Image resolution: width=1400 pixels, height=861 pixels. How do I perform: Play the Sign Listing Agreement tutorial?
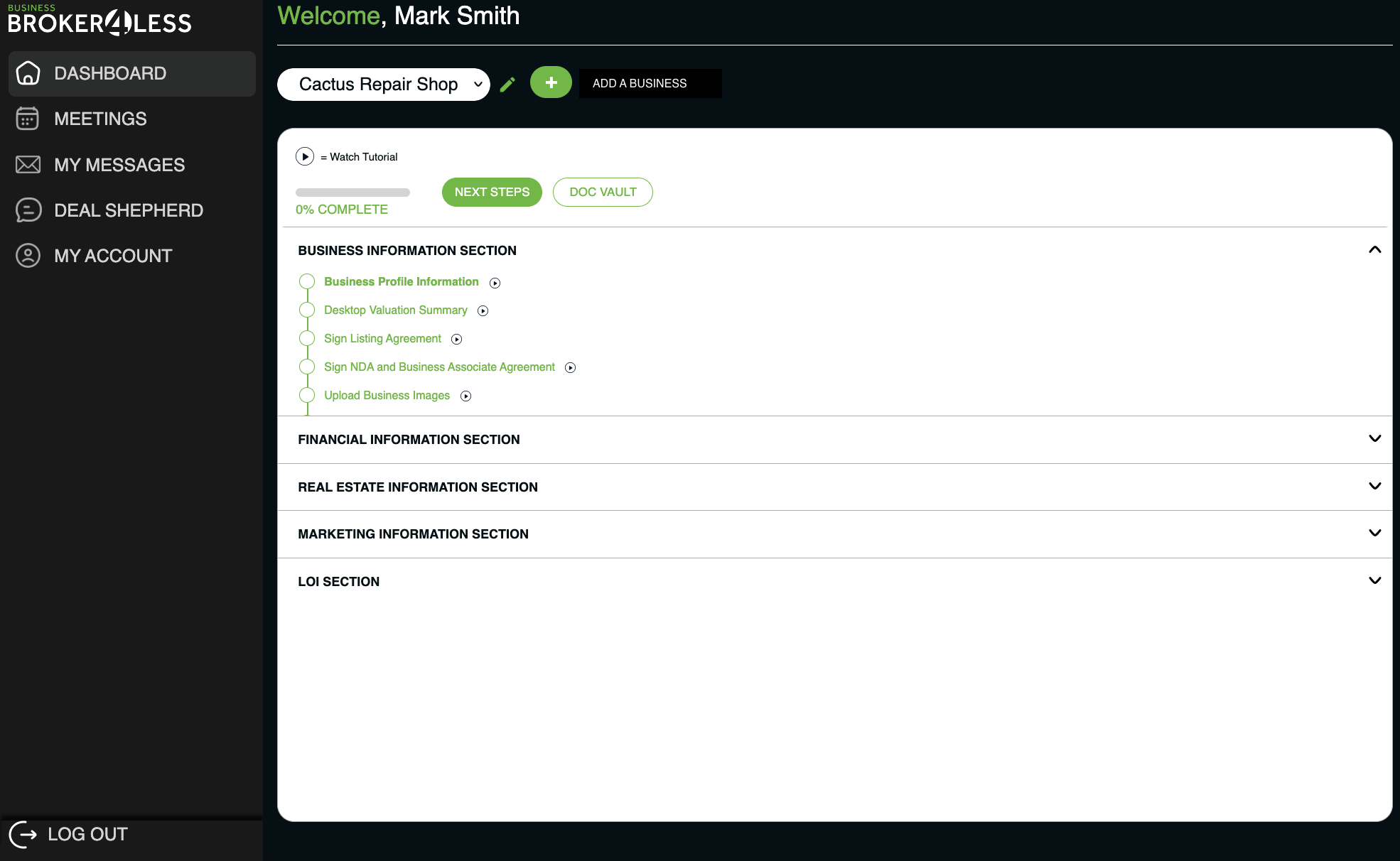point(456,339)
